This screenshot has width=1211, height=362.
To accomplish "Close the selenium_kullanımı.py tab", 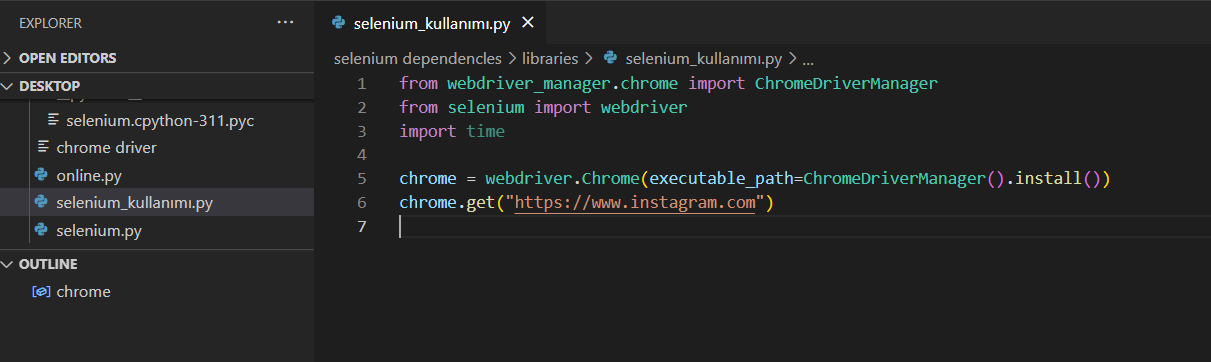I will pyautogui.click(x=528, y=22).
